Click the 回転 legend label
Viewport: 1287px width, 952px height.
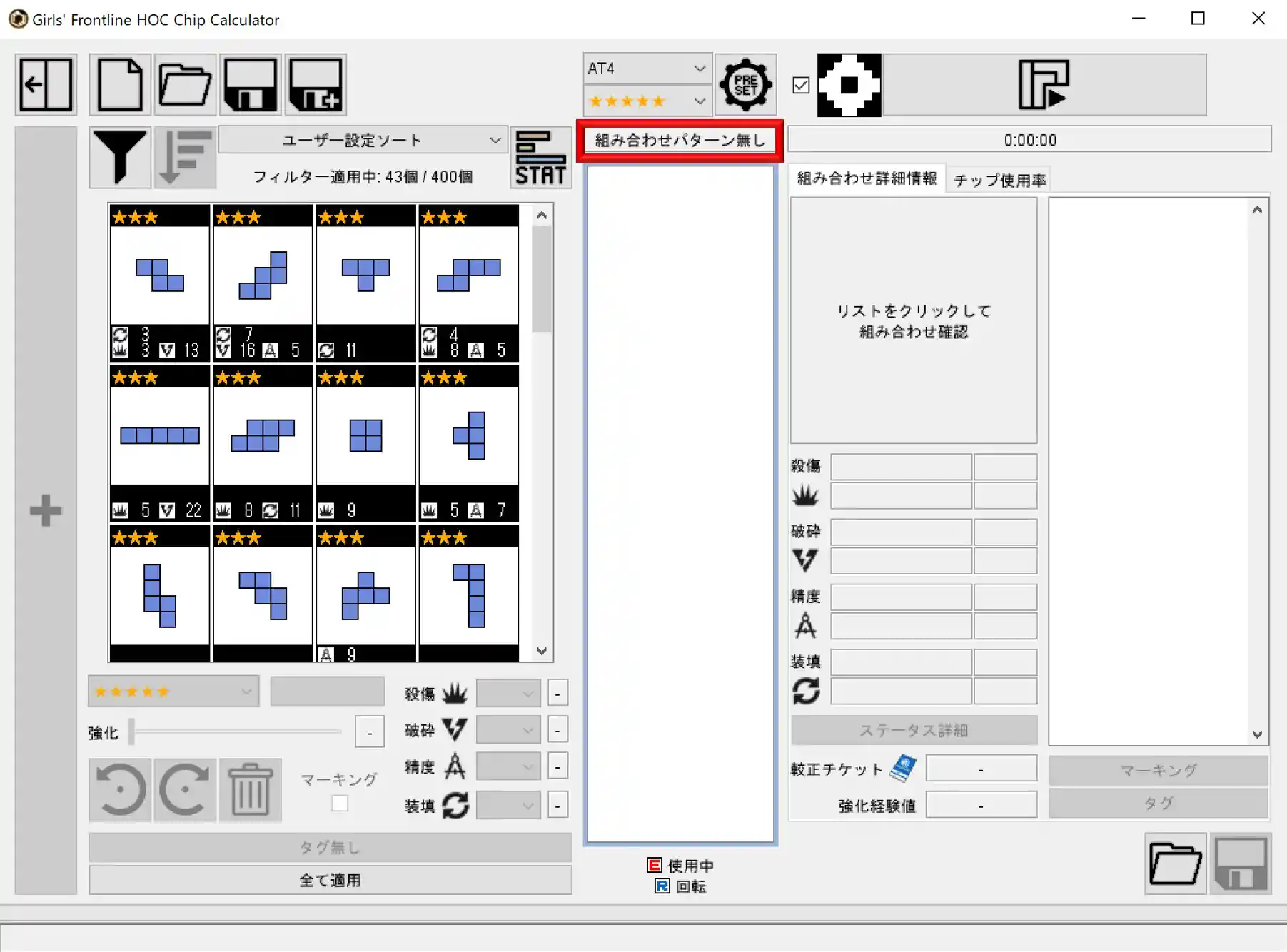(690, 887)
